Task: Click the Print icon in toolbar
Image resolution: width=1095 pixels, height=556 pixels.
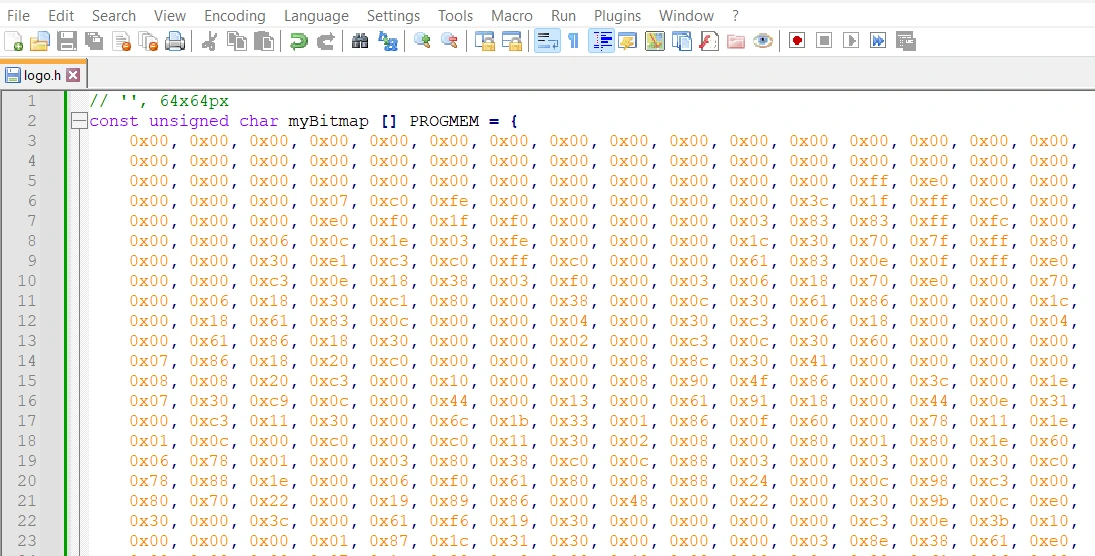Action: coord(175,41)
